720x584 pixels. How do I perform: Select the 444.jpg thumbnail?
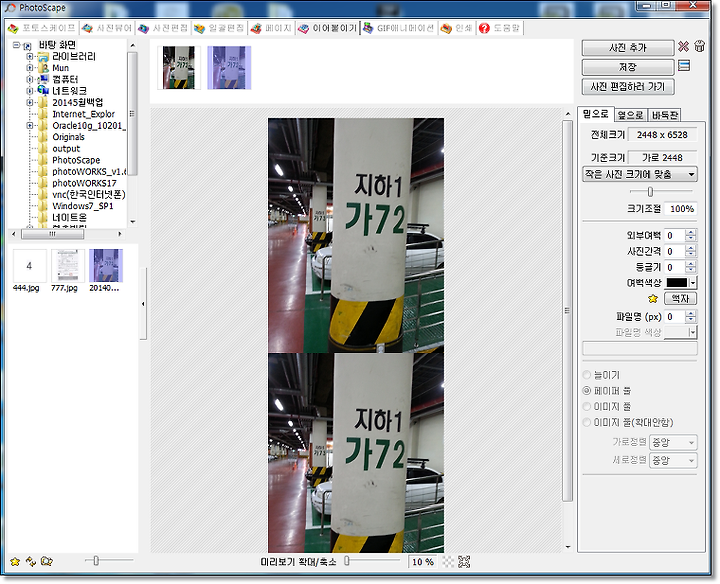29,266
